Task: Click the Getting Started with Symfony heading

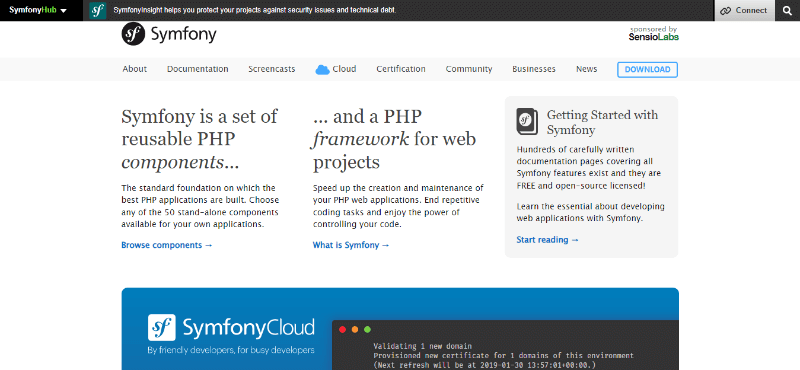Action: click(602, 122)
